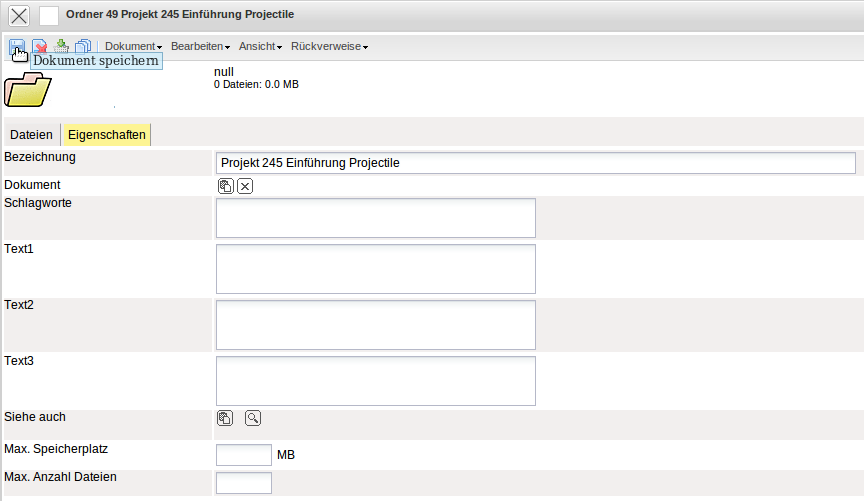Image resolution: width=864 pixels, height=501 pixels.
Task: Click the paste icon in Dokument row
Action: pyautogui.click(x=225, y=186)
